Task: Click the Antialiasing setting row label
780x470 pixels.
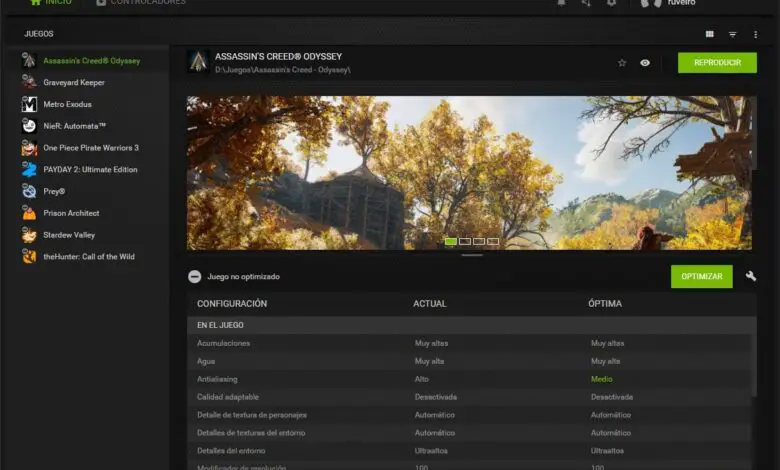Action: 217,379
